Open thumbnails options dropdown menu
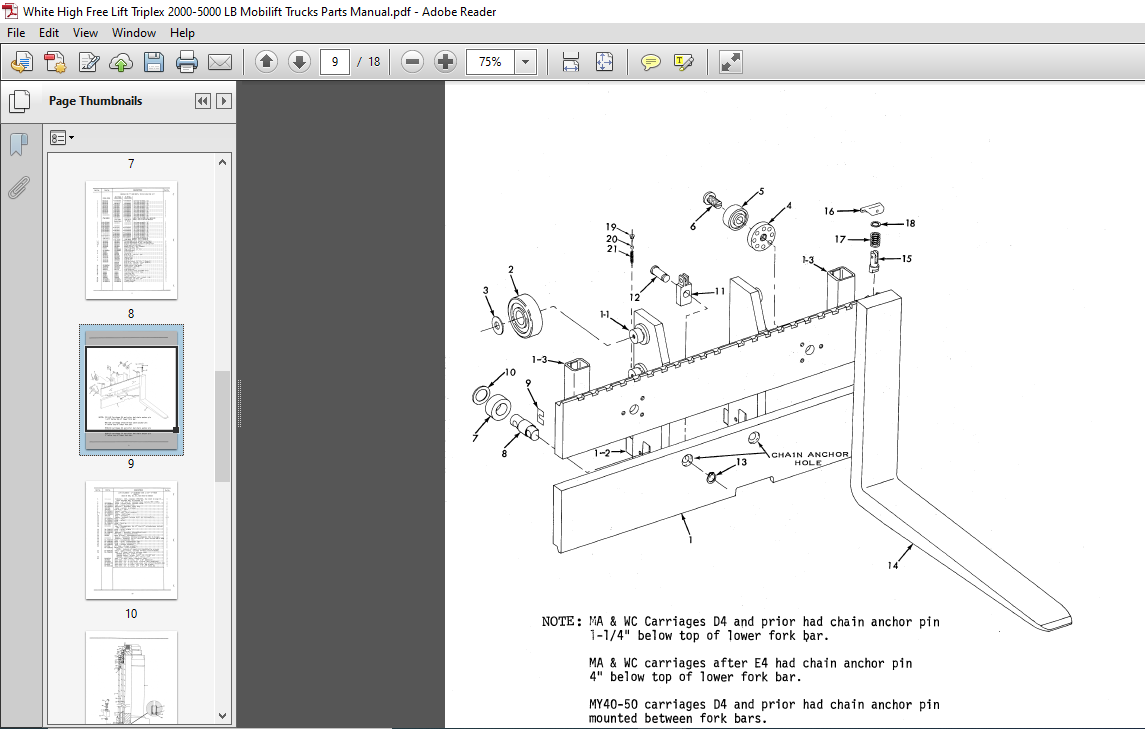 coord(61,137)
